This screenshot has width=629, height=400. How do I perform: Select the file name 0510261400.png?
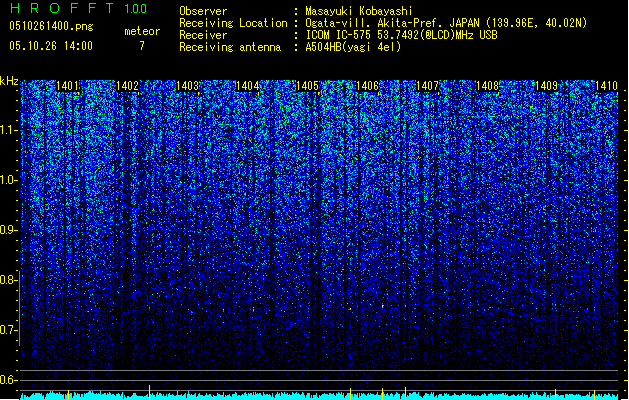tap(51, 26)
